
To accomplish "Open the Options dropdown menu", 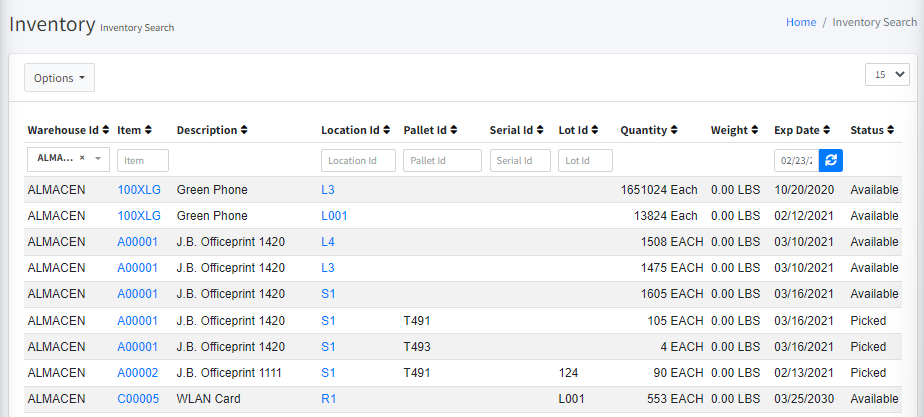I will point(59,78).
